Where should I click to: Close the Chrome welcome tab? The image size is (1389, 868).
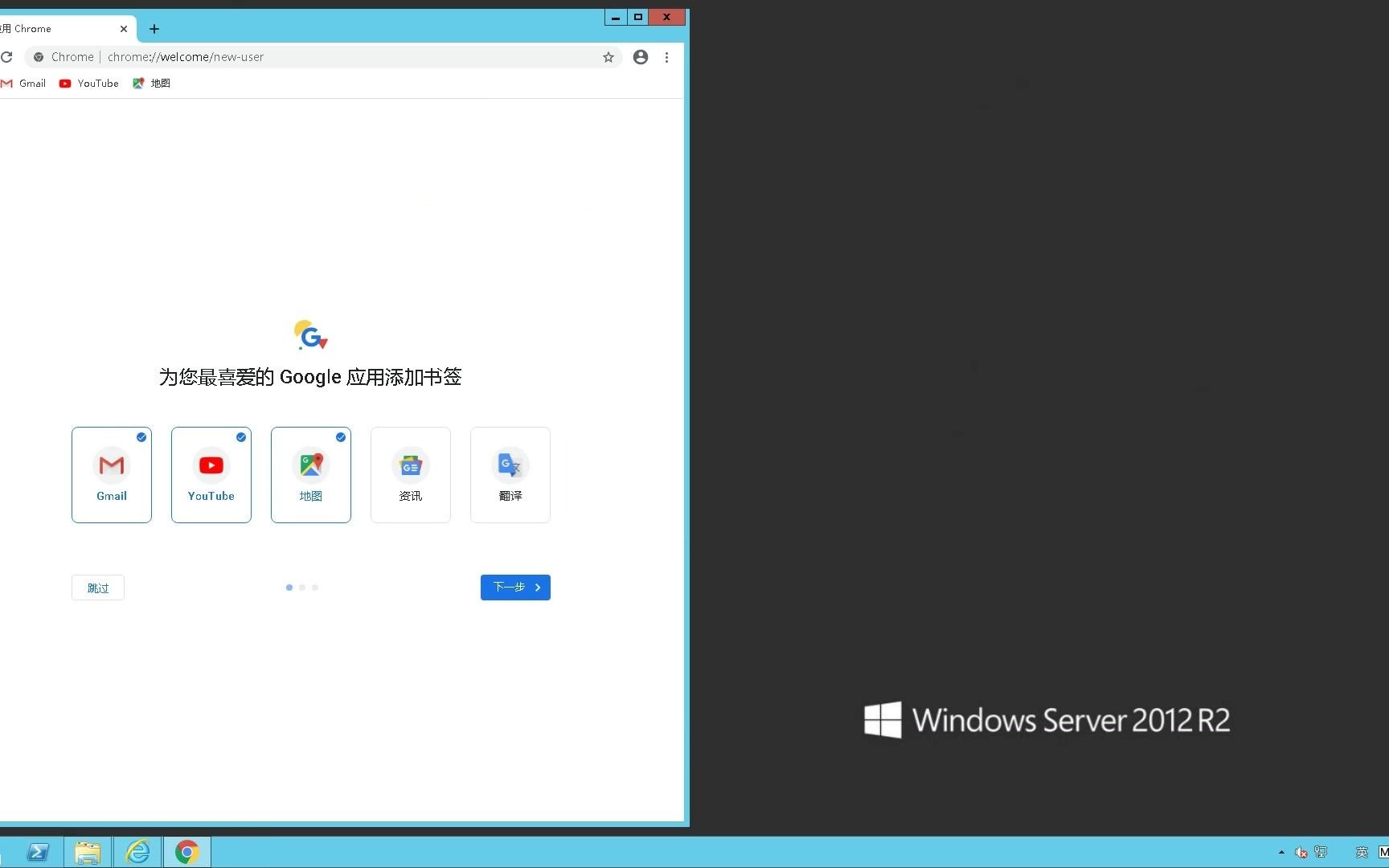[124, 29]
